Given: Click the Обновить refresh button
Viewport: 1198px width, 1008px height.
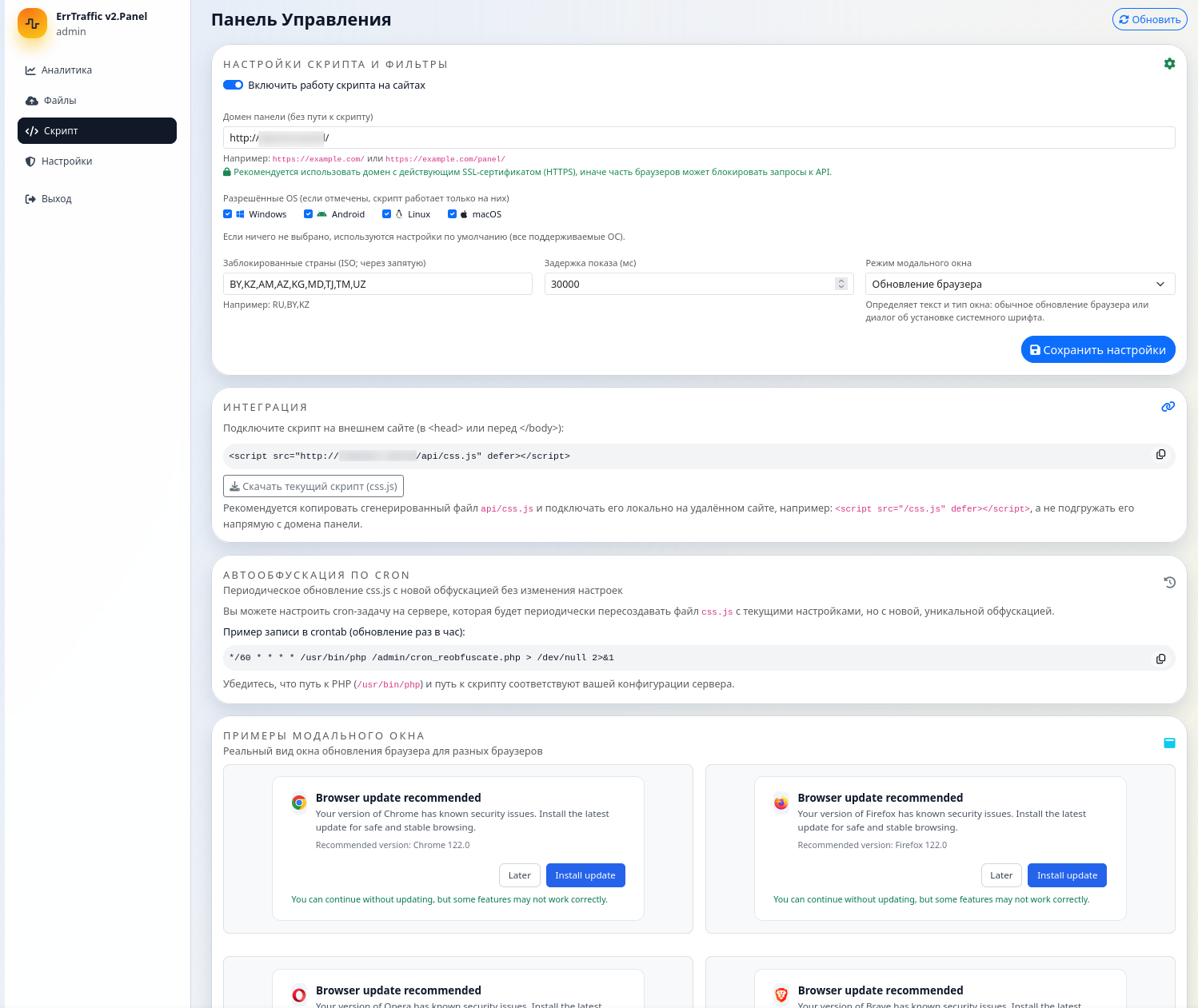Looking at the screenshot, I should coord(1149,19).
